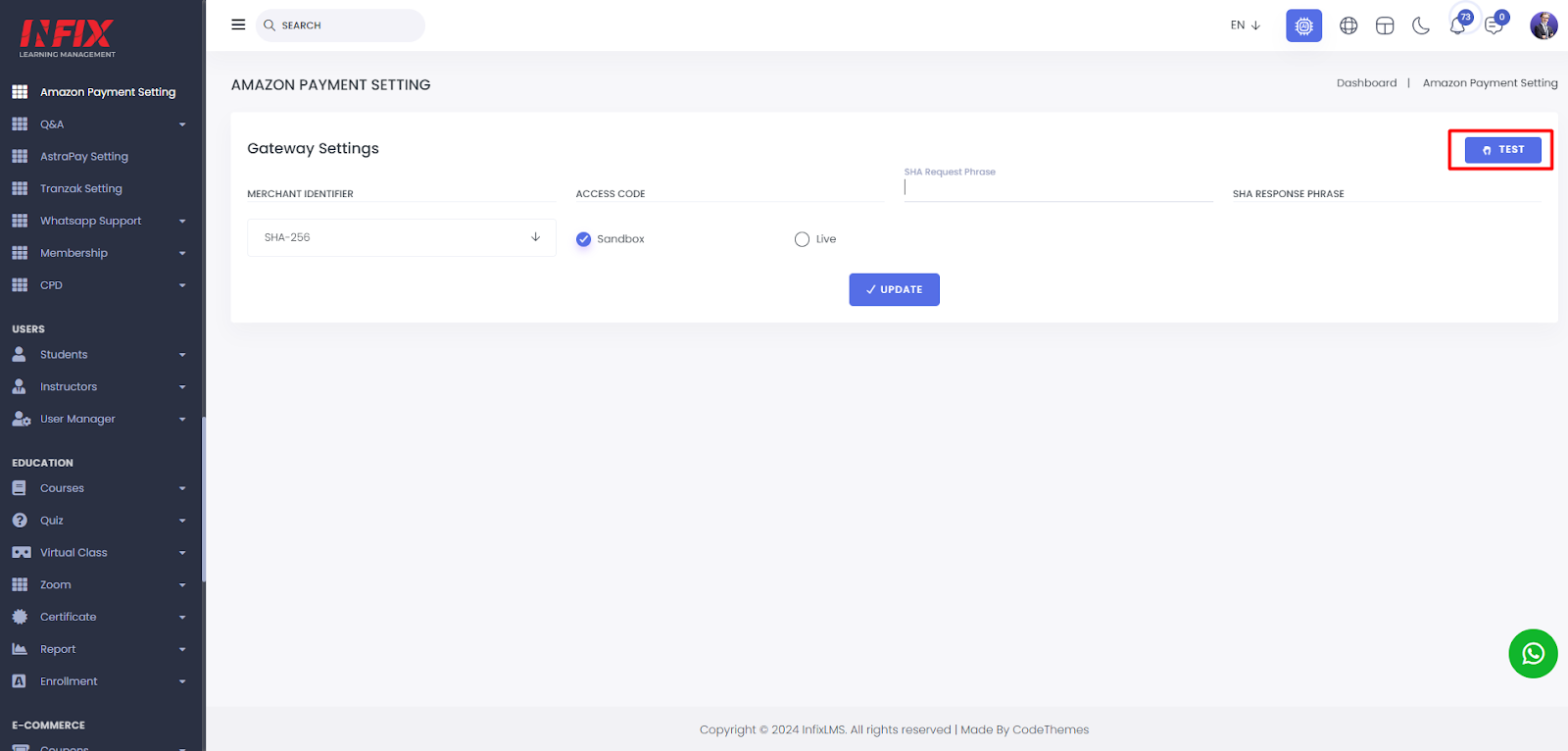
Task: Click the Membership grid icon
Action: pyautogui.click(x=20, y=253)
